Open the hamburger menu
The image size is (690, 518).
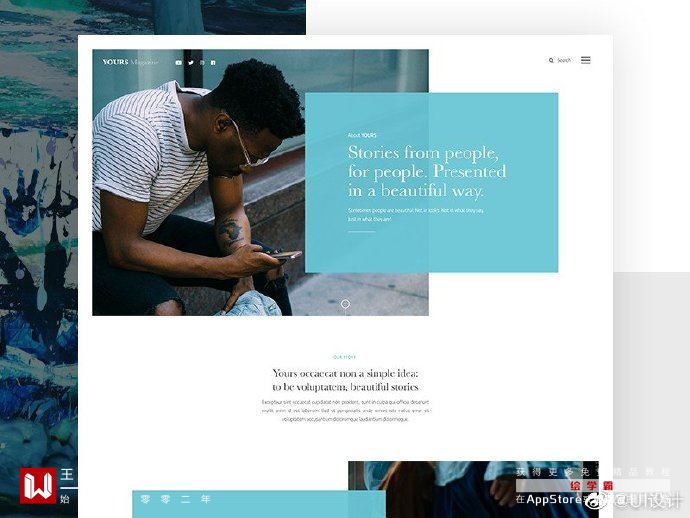point(585,60)
